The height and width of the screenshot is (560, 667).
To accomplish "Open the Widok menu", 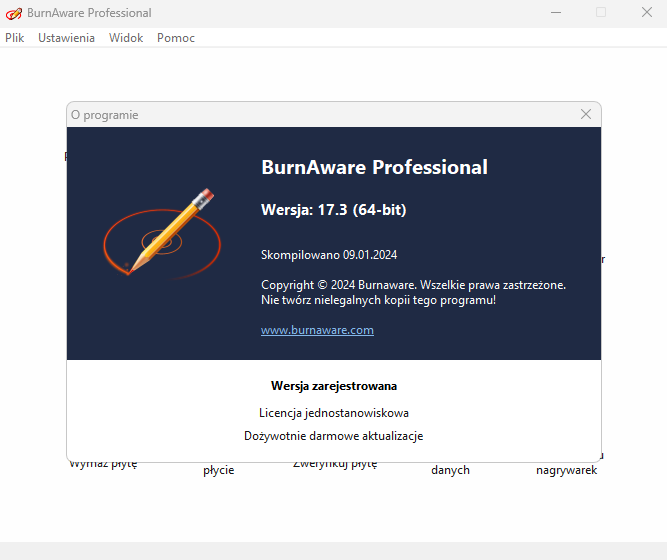I will (x=126, y=38).
